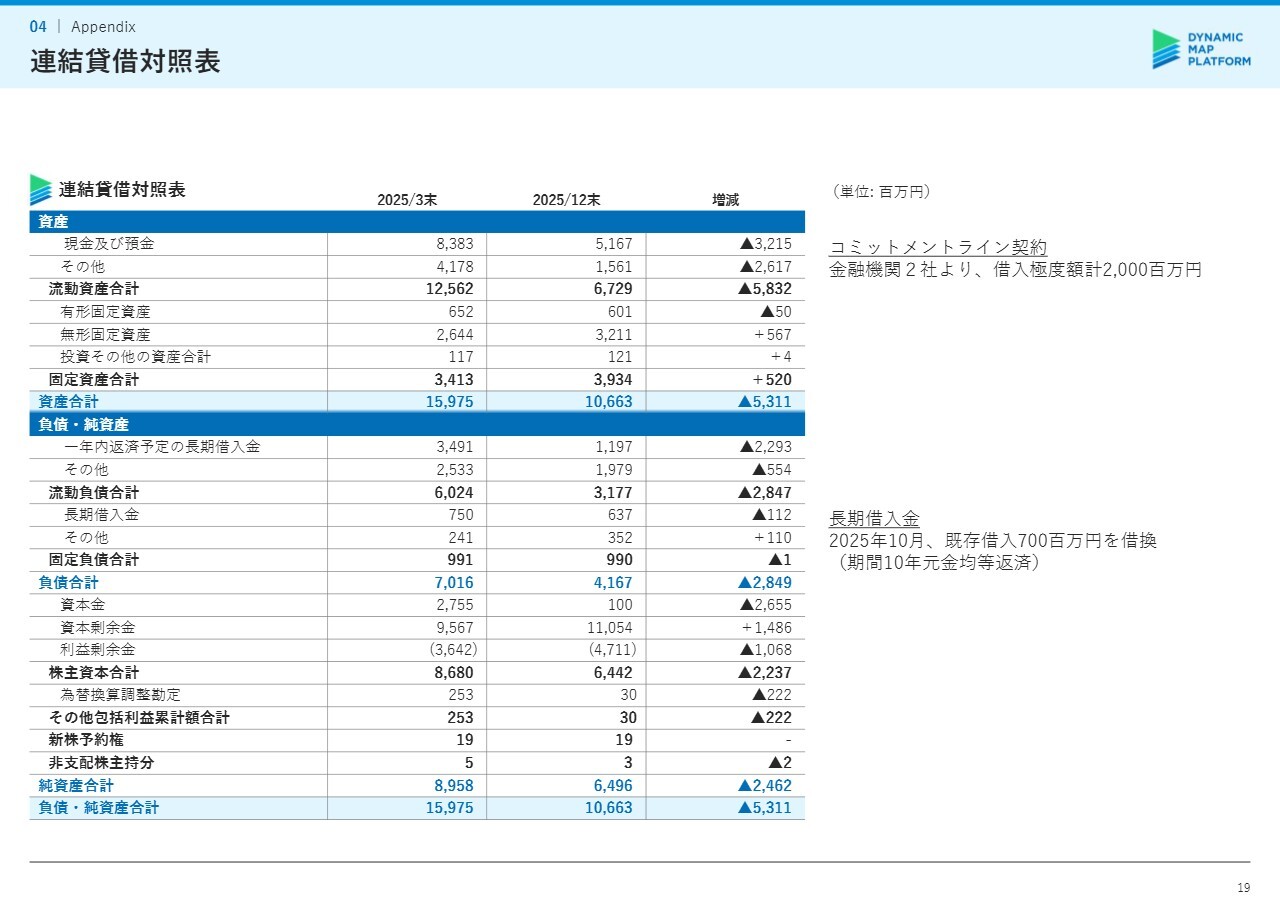Click the 負債合計 row label
This screenshot has height=905, width=1280.
coord(69,582)
